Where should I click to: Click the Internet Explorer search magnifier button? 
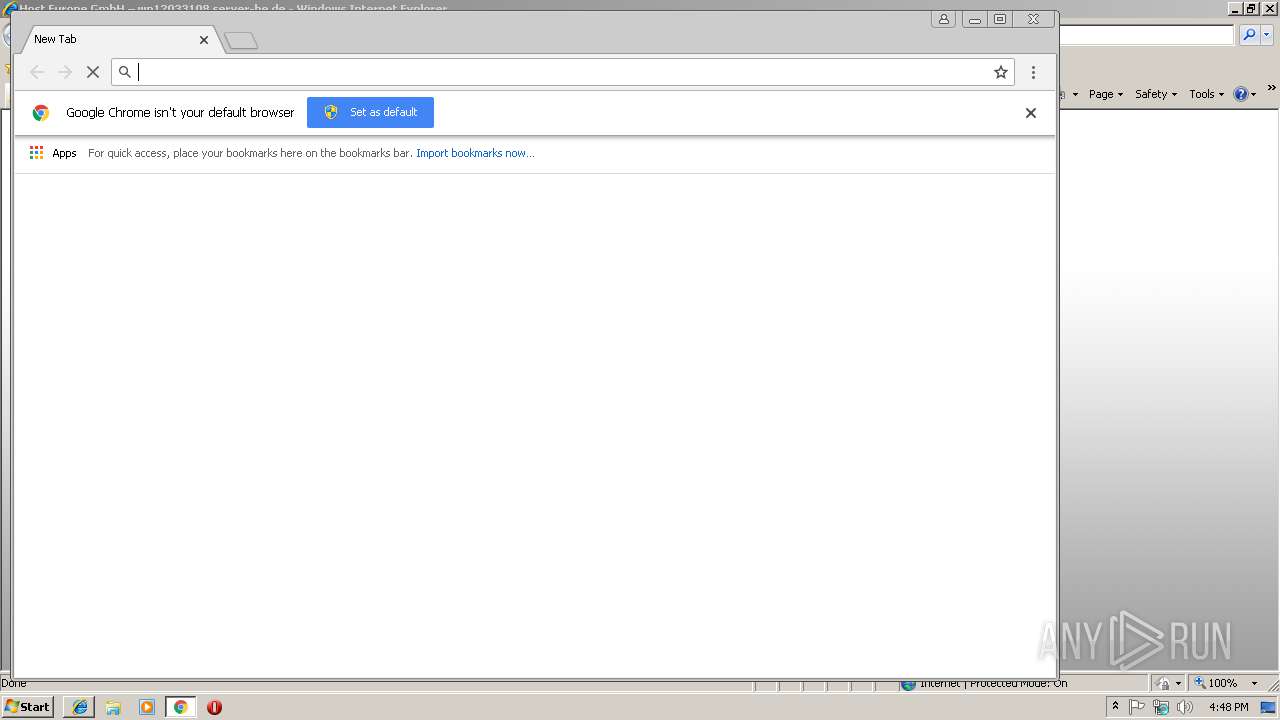[x=1249, y=35]
